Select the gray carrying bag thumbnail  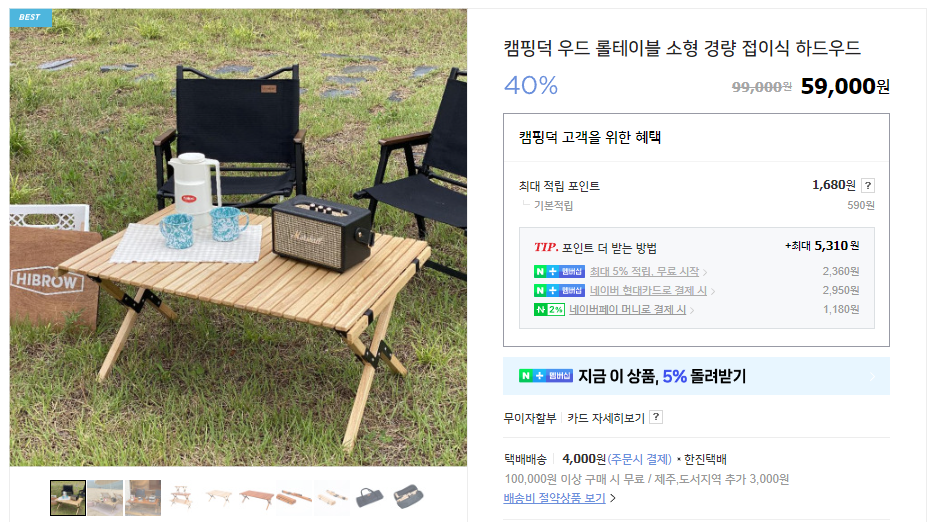(370, 498)
